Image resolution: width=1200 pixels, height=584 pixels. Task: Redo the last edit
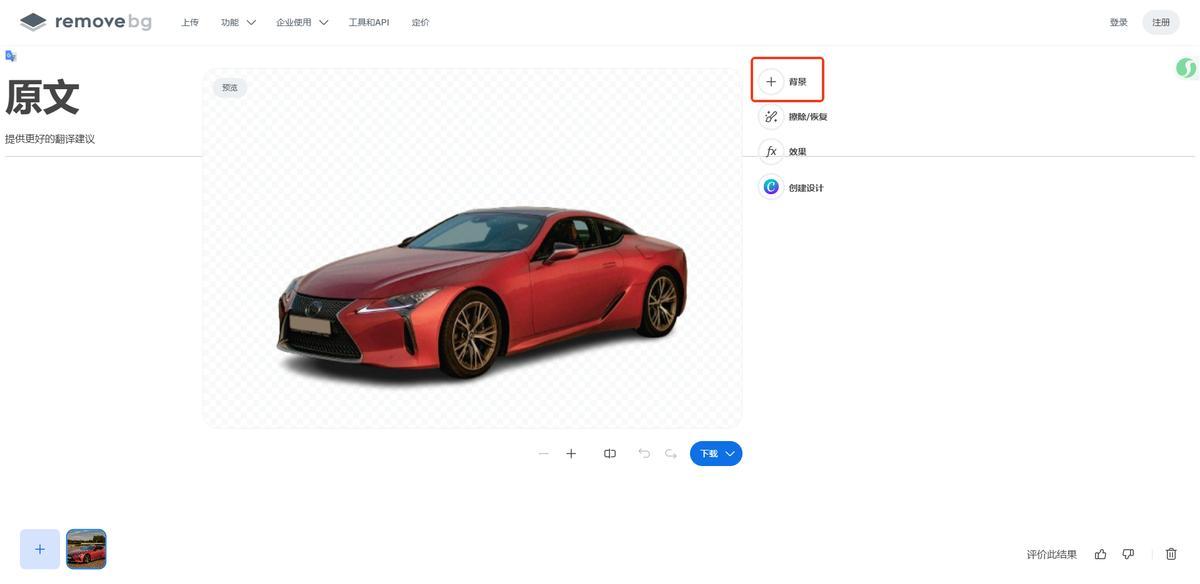point(671,454)
